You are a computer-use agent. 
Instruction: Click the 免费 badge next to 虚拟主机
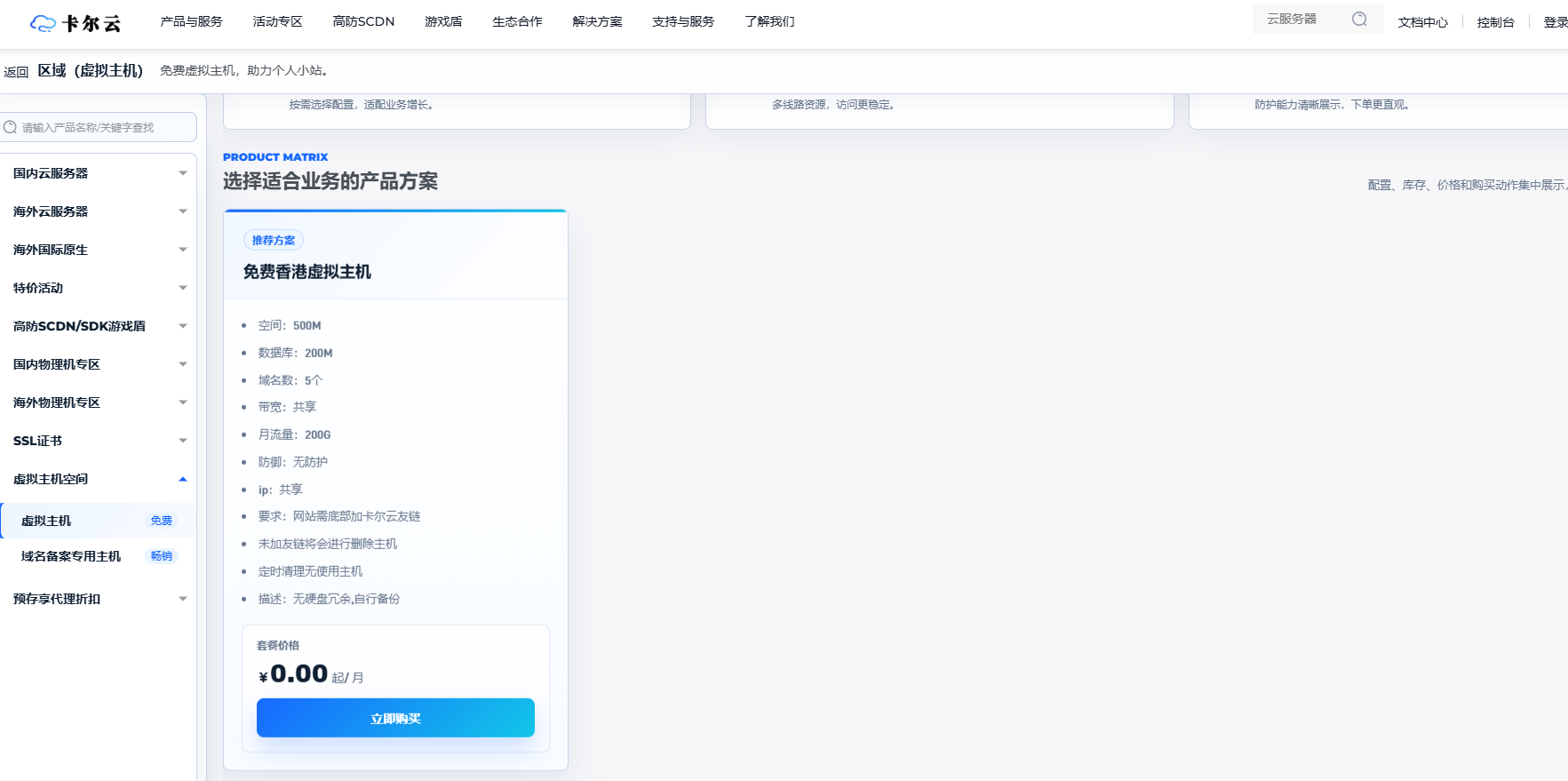(x=162, y=521)
